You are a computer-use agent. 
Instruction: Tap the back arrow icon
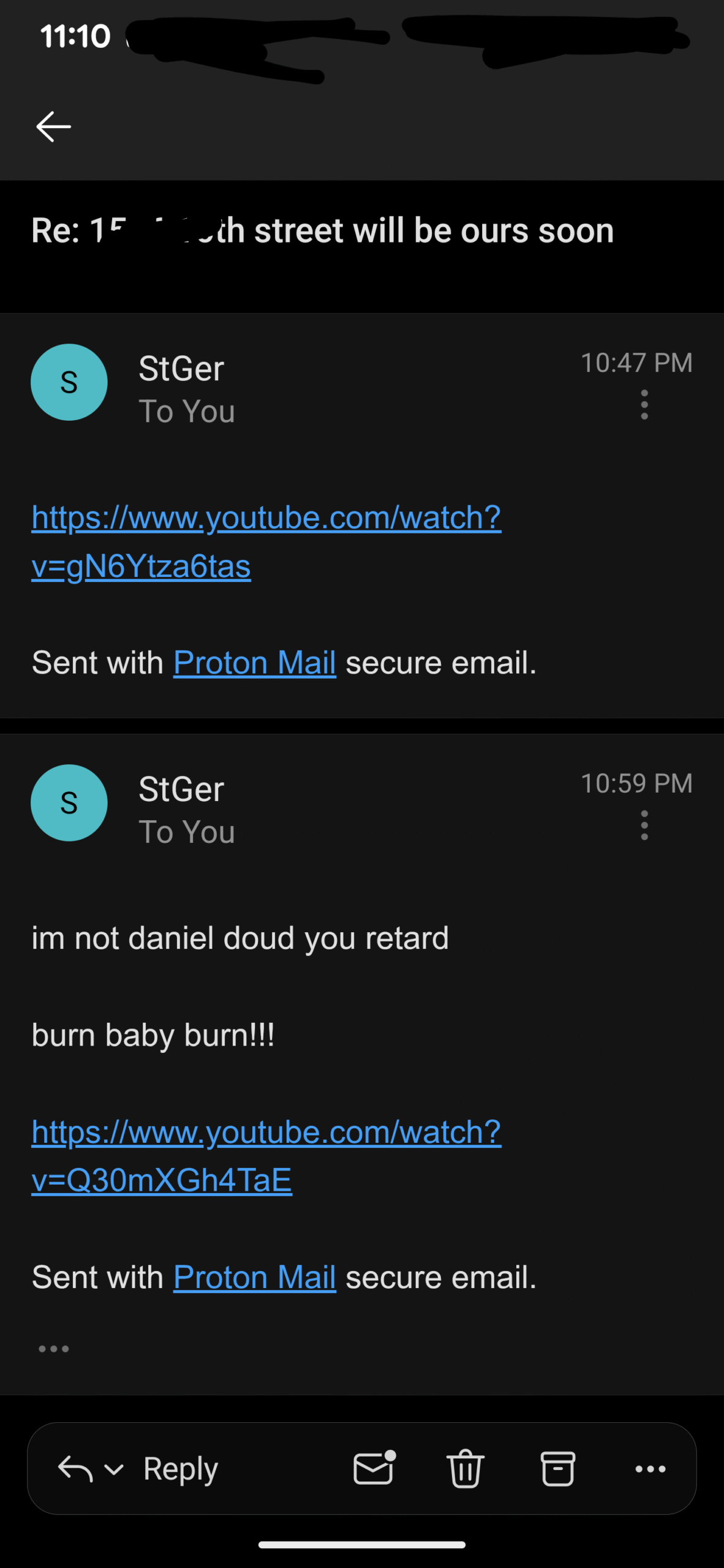[54, 127]
